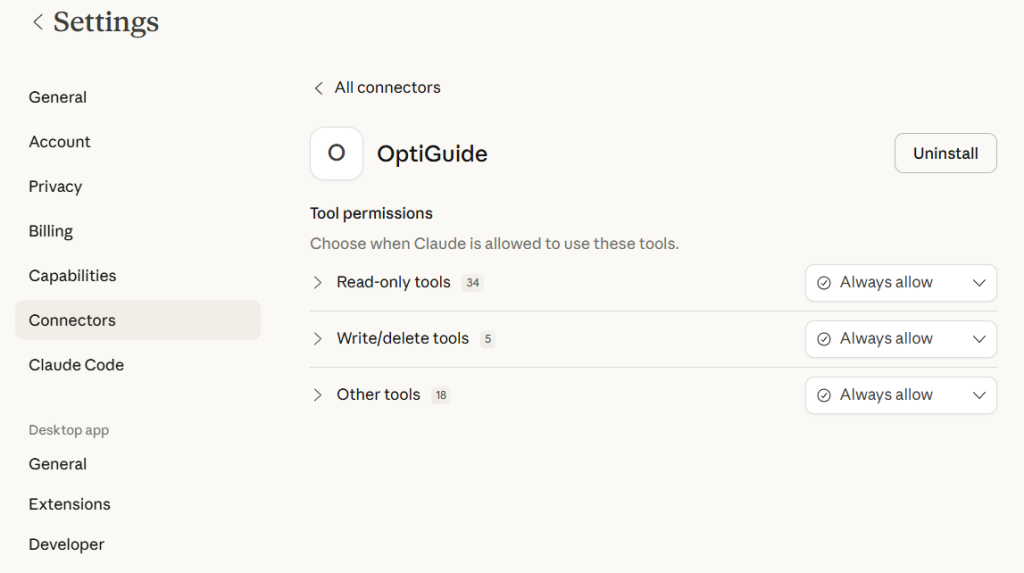
Task: Open Write/delete tools Always allow dropdown
Action: (900, 339)
